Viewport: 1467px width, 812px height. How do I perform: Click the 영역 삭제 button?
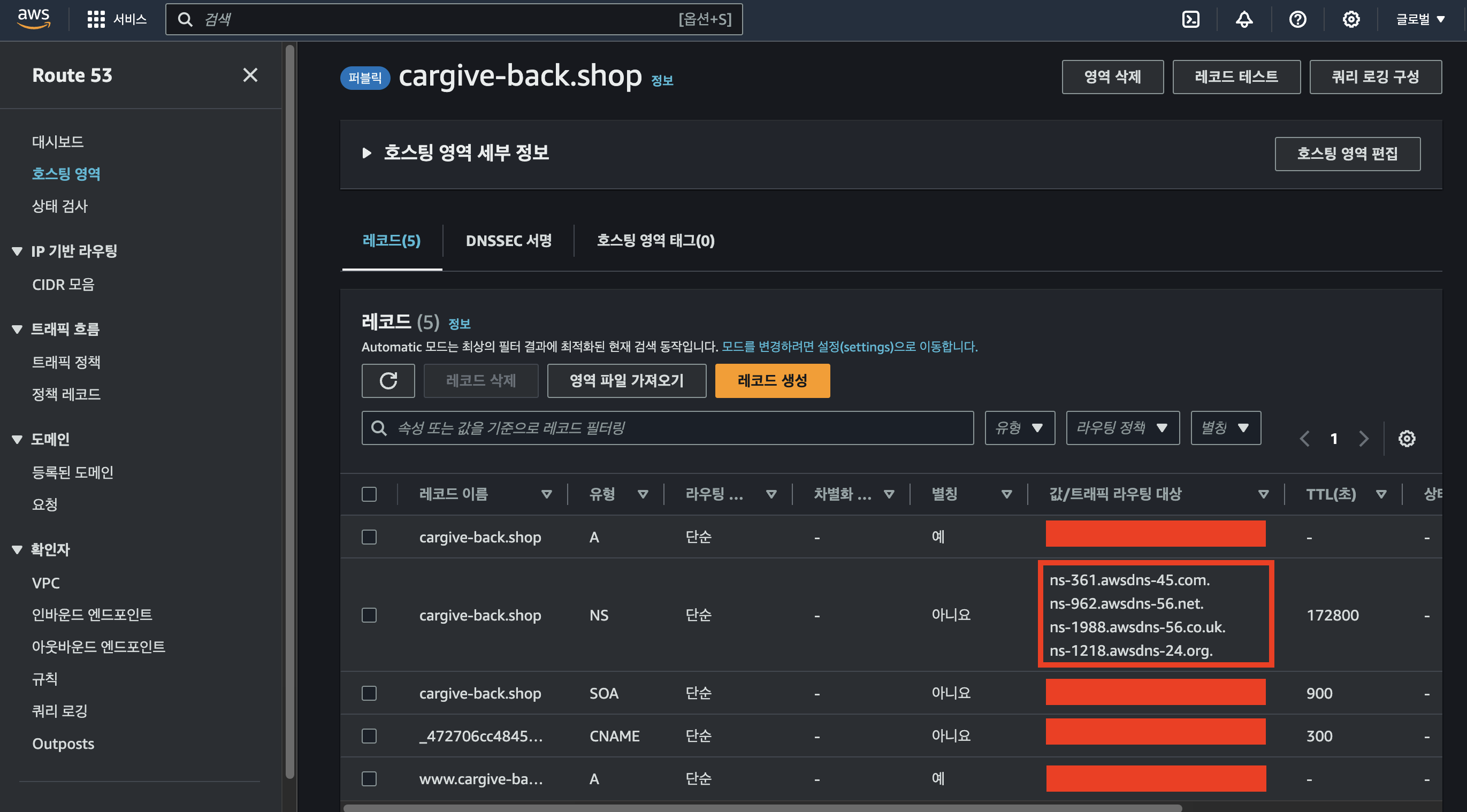point(1112,76)
